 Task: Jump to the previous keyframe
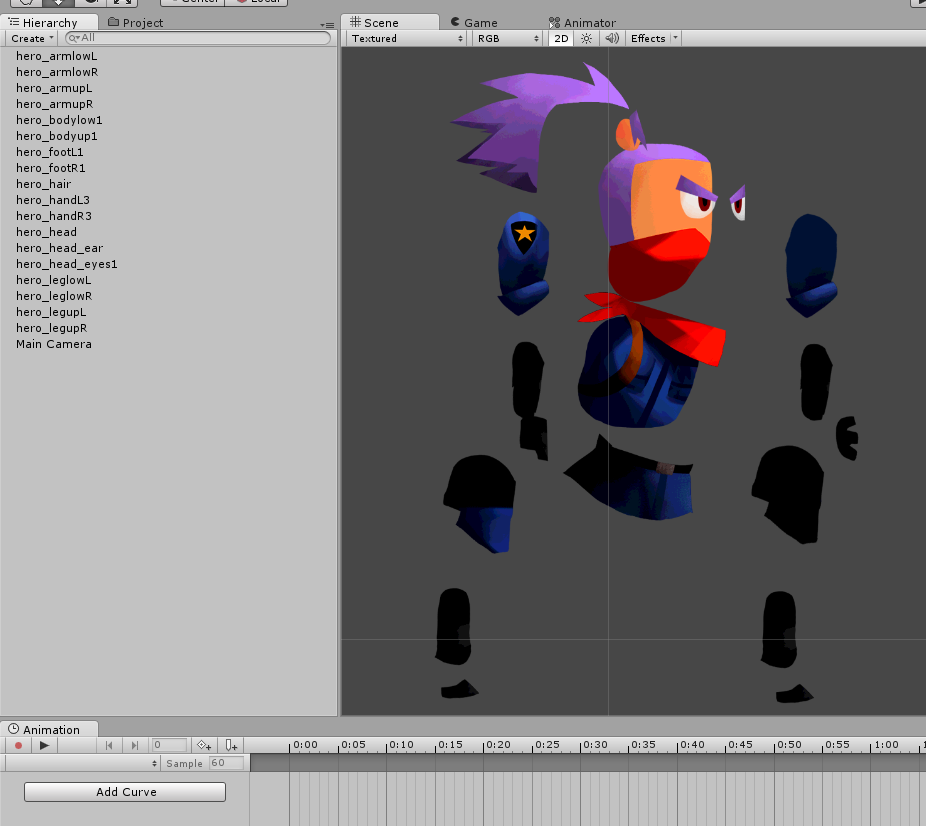pyautogui.click(x=109, y=745)
